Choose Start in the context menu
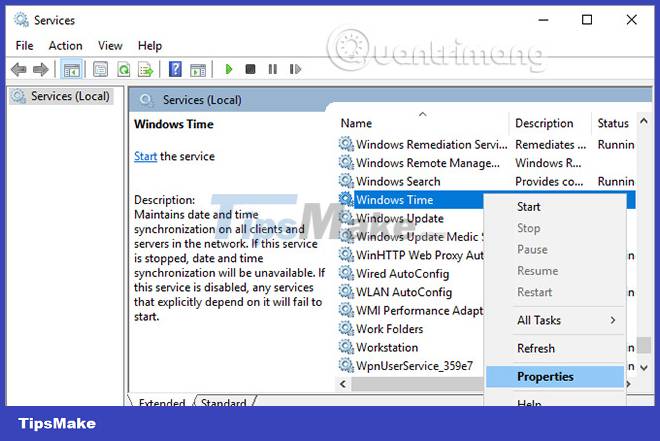 click(529, 207)
